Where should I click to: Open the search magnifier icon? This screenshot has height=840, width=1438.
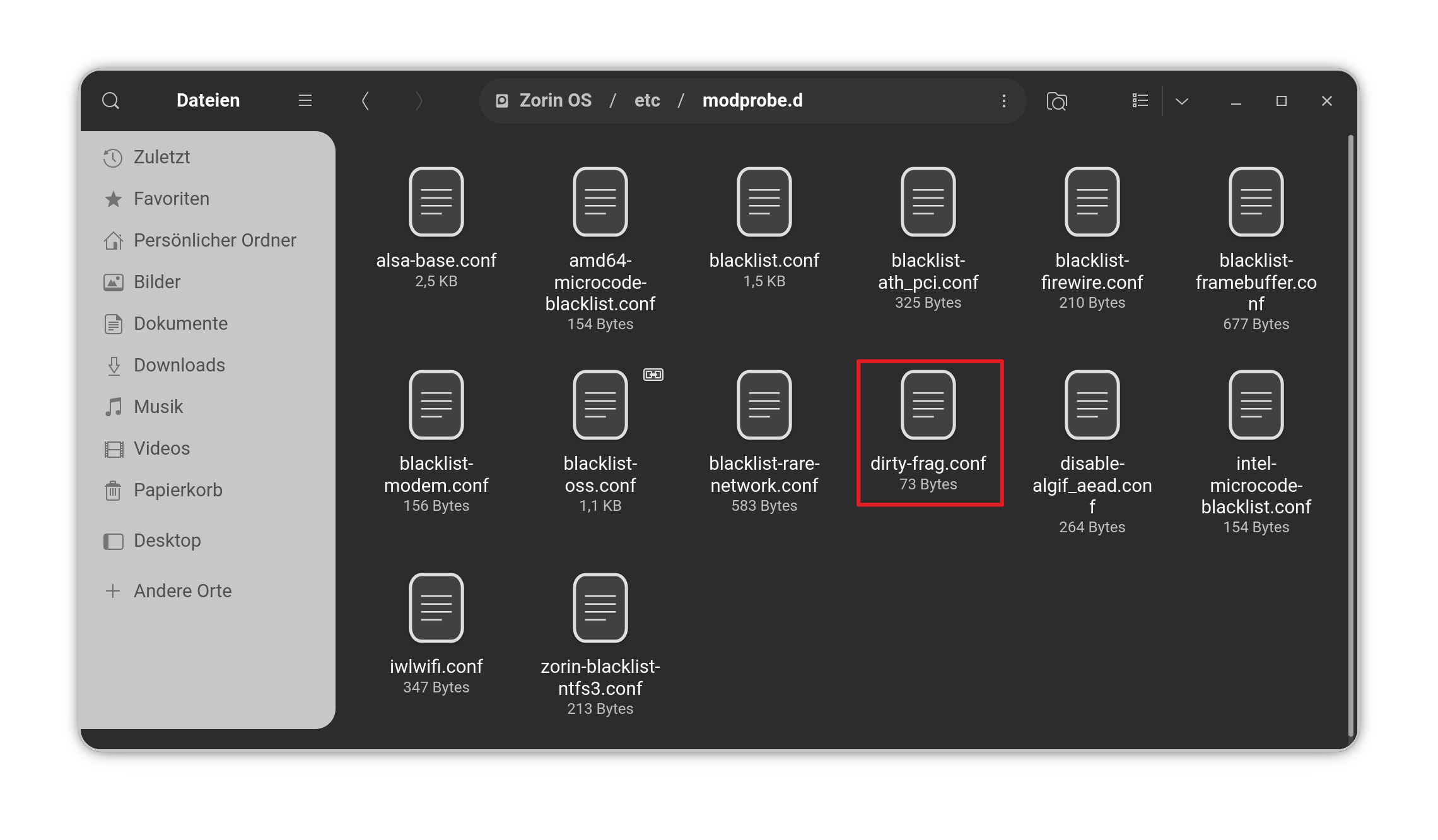(x=111, y=101)
